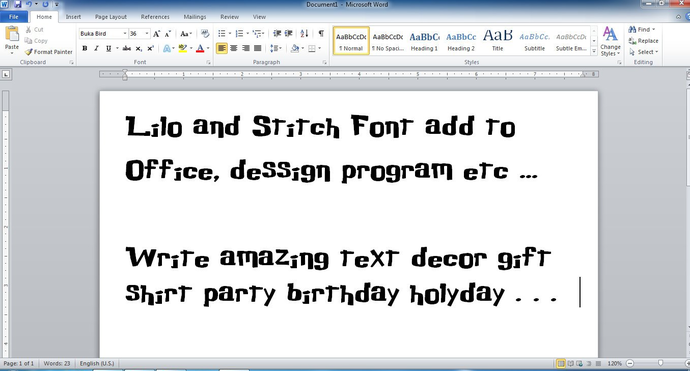Apply red font color button

pos(200,48)
